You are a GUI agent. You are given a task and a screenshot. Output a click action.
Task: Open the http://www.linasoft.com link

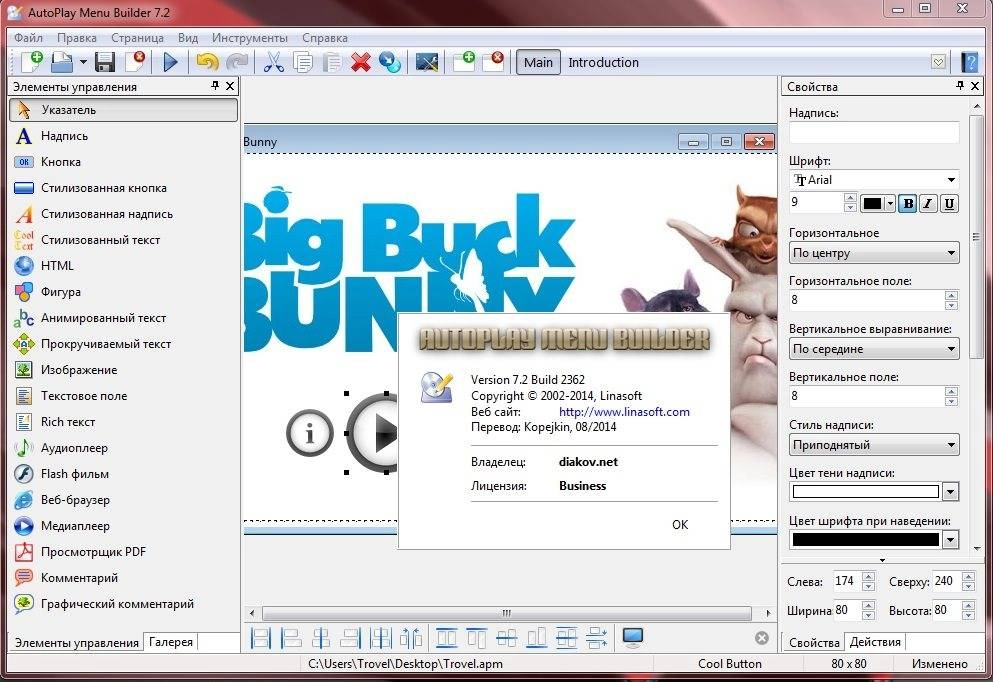tap(624, 412)
